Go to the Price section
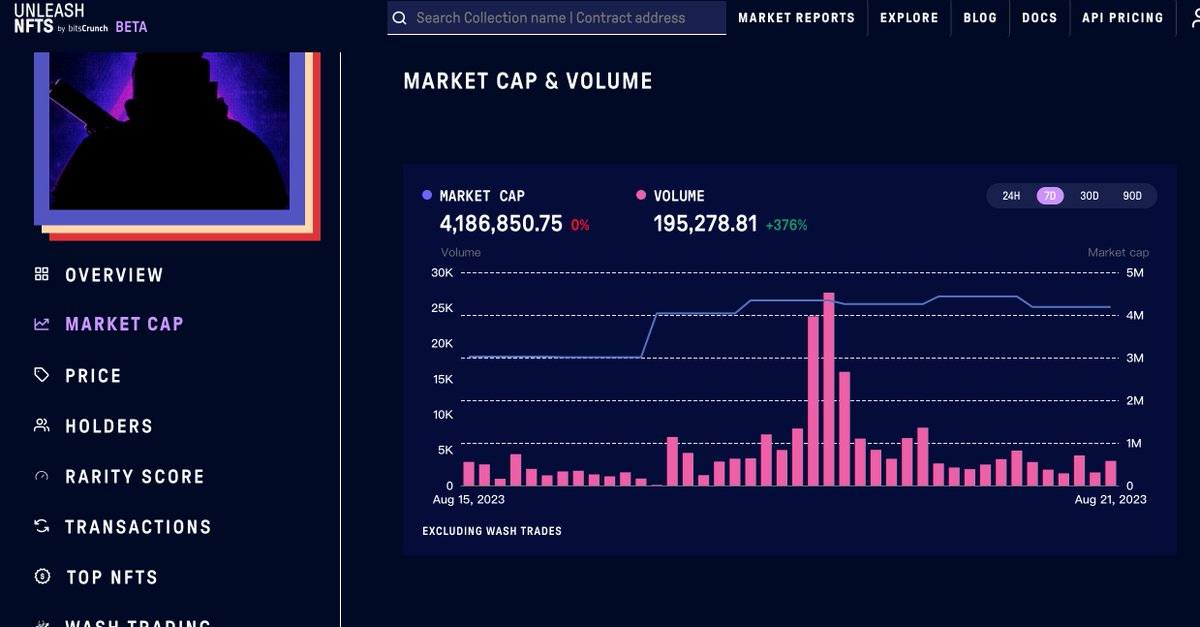 [x=93, y=376]
